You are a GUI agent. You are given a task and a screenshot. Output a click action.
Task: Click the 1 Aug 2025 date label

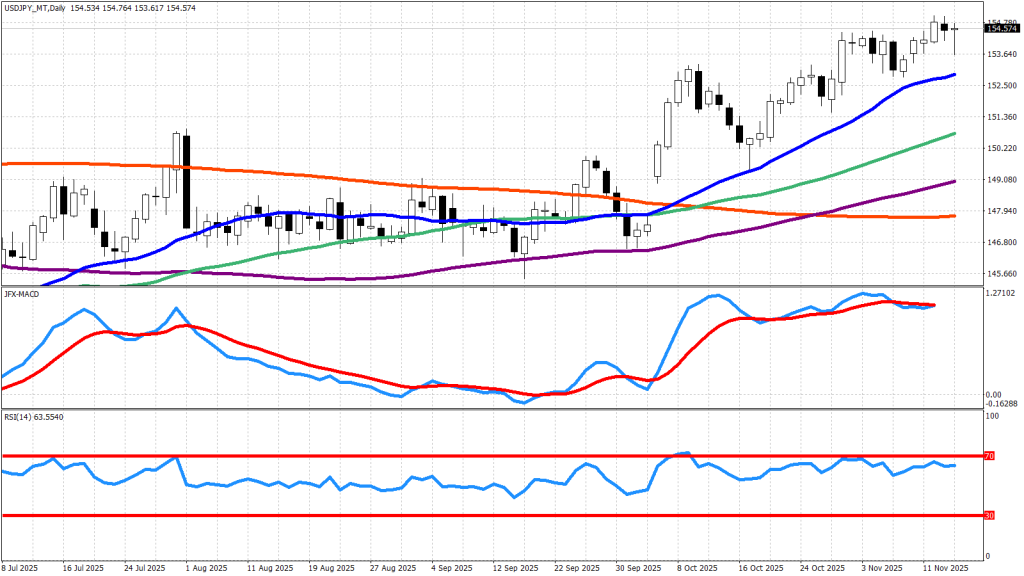coord(205,567)
